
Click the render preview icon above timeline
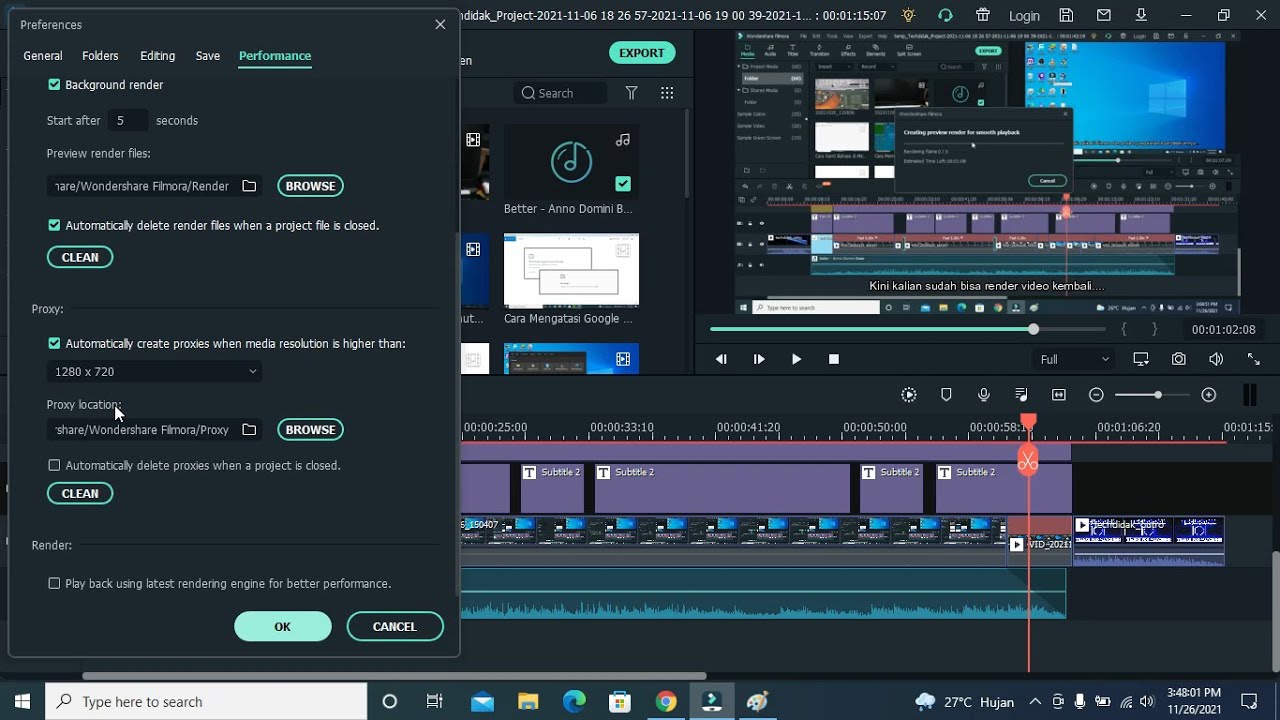click(908, 395)
